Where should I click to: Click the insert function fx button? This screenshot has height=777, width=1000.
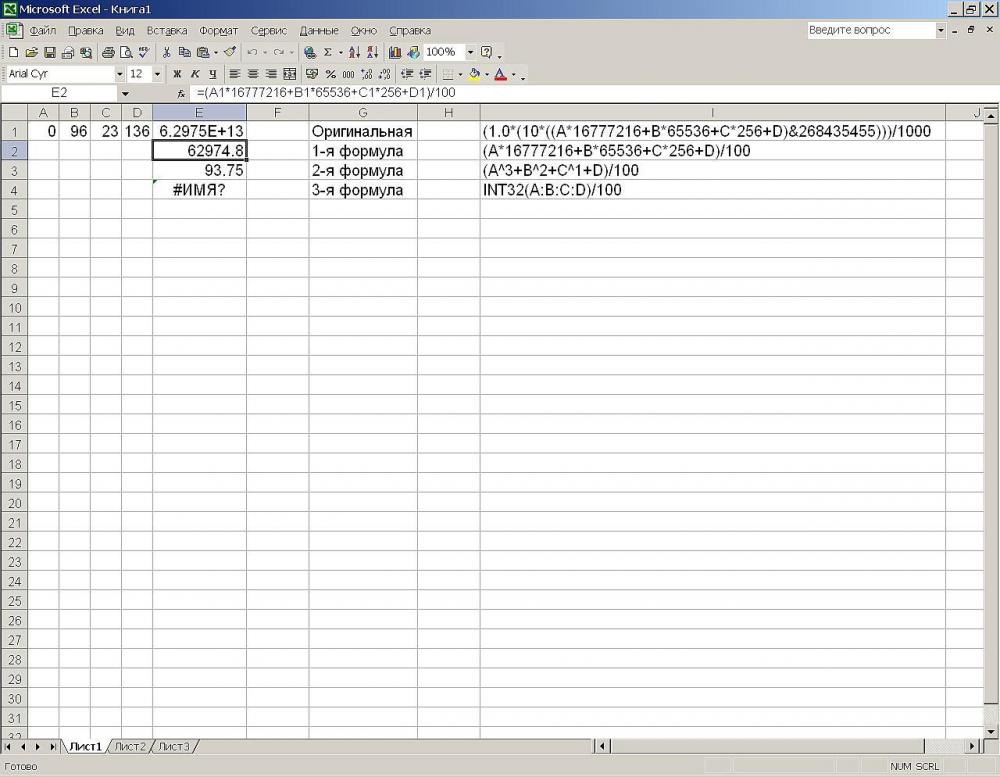pyautogui.click(x=181, y=94)
